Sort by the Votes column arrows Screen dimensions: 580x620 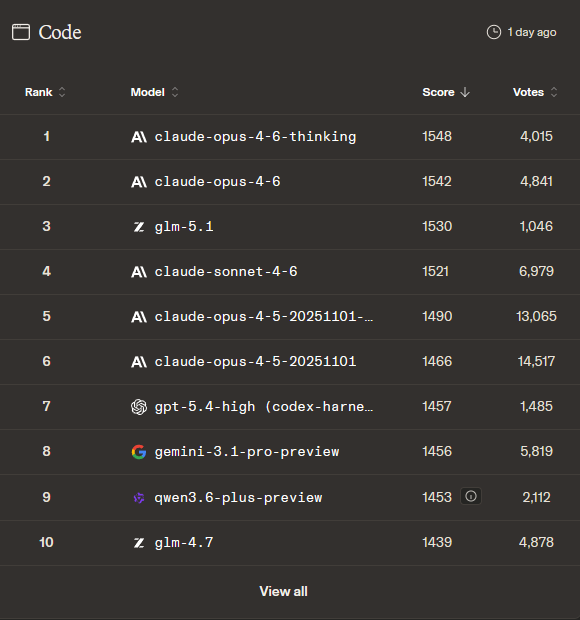click(x=554, y=92)
